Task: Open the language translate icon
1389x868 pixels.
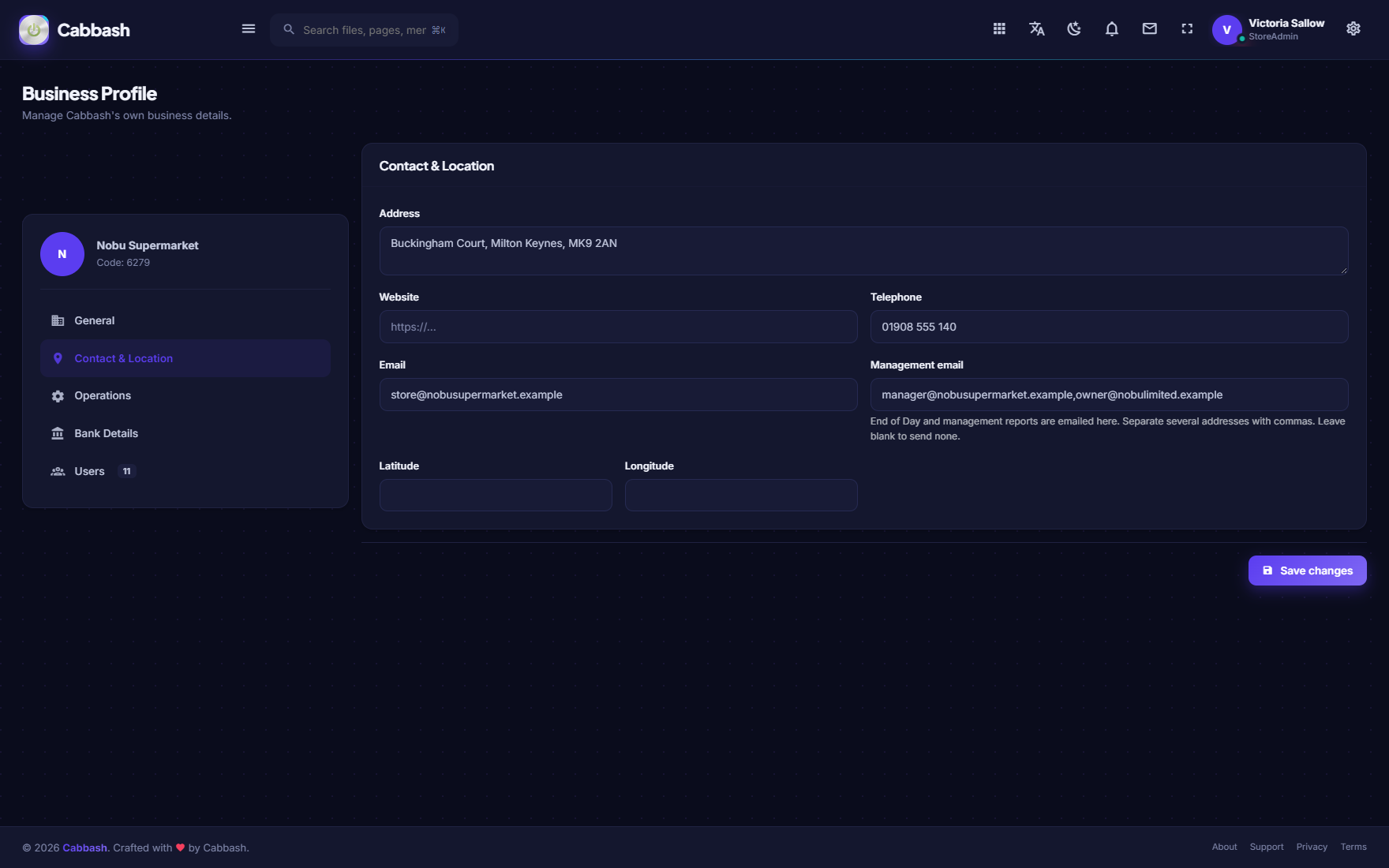Action: tap(1037, 29)
